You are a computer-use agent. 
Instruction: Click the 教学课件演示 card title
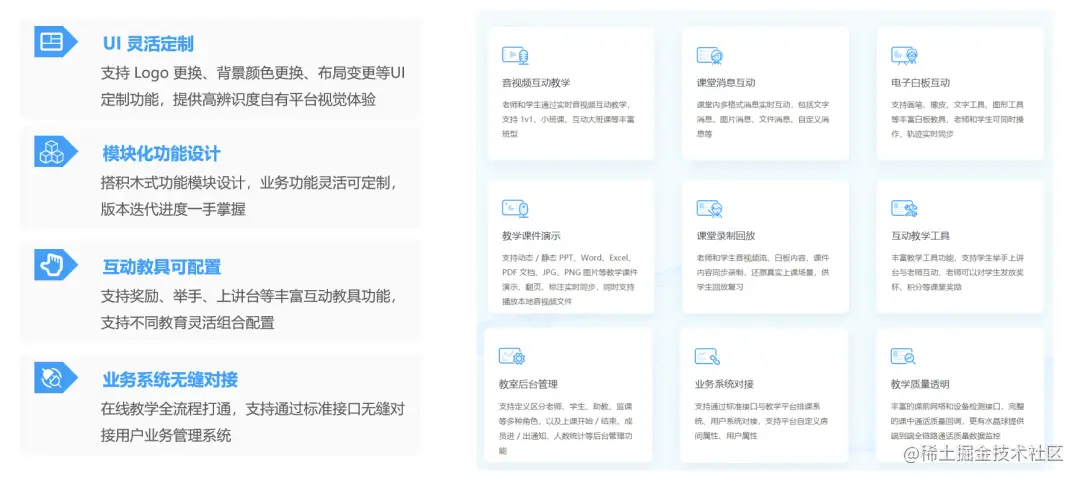[x=531, y=236]
